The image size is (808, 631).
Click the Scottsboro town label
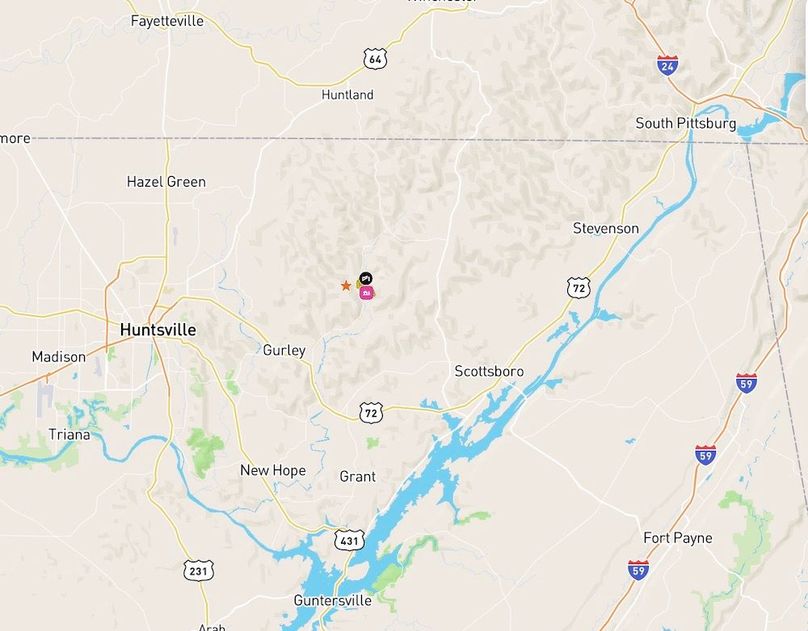pyautogui.click(x=489, y=371)
